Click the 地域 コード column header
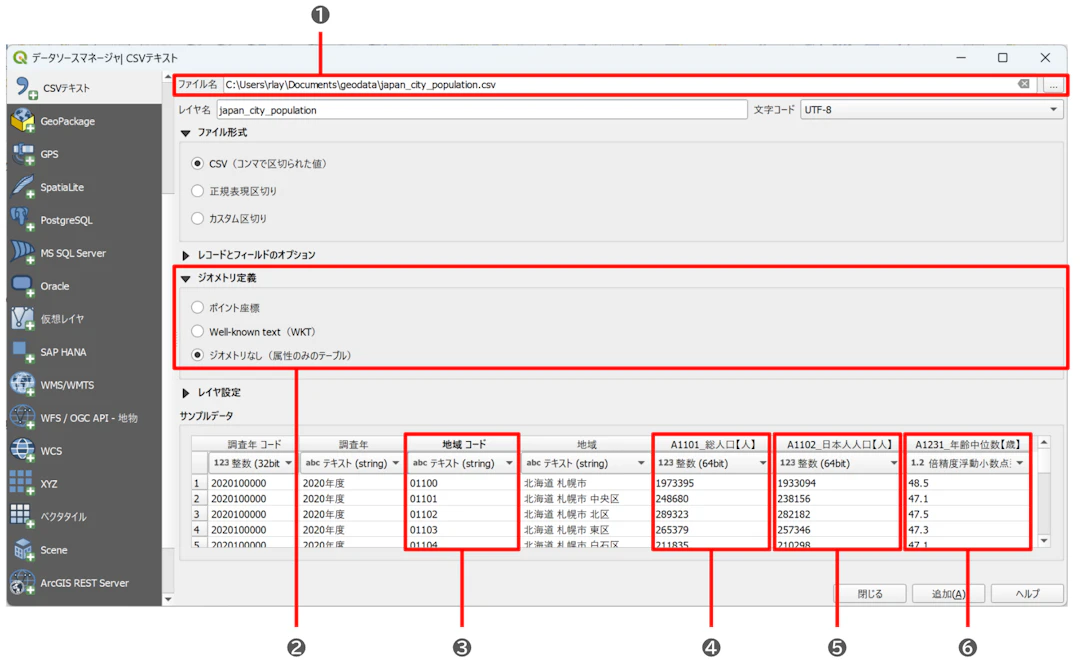Viewport: 1080px width, 666px height. pos(463,444)
